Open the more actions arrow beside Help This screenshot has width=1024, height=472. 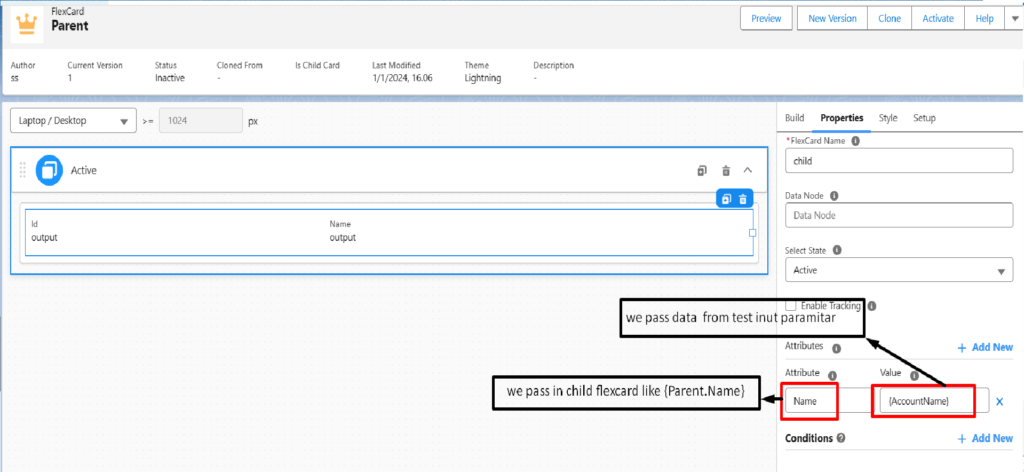pyautogui.click(x=1014, y=19)
